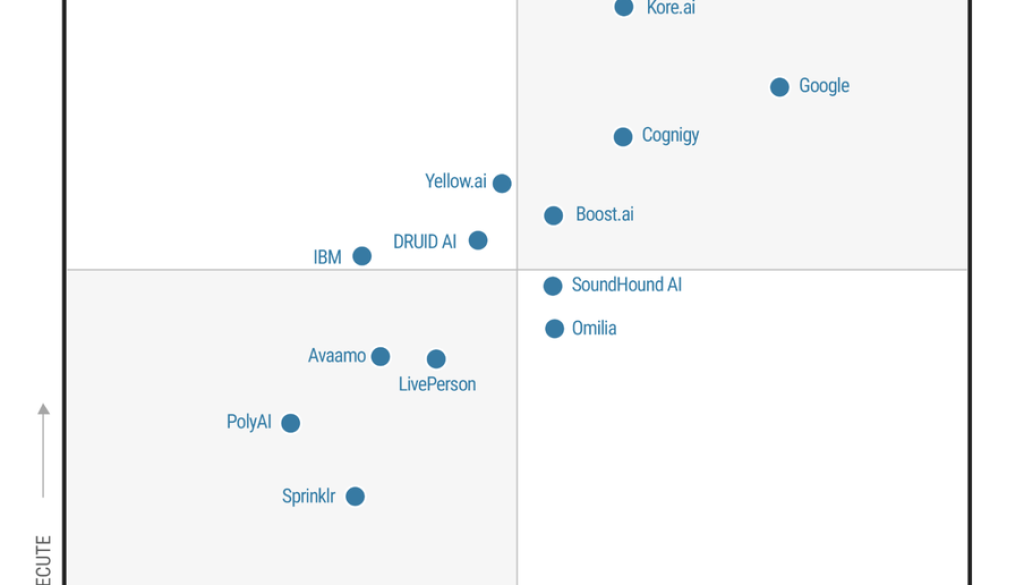Image resolution: width=1024 pixels, height=585 pixels.
Task: Click the Cognigy data point dot
Action: 623,137
